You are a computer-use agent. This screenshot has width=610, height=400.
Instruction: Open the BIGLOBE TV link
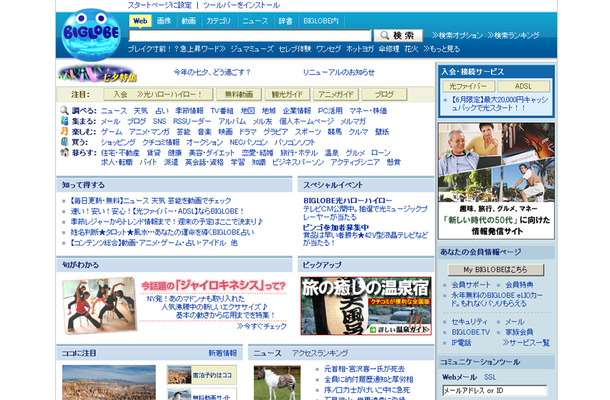tap(470, 332)
